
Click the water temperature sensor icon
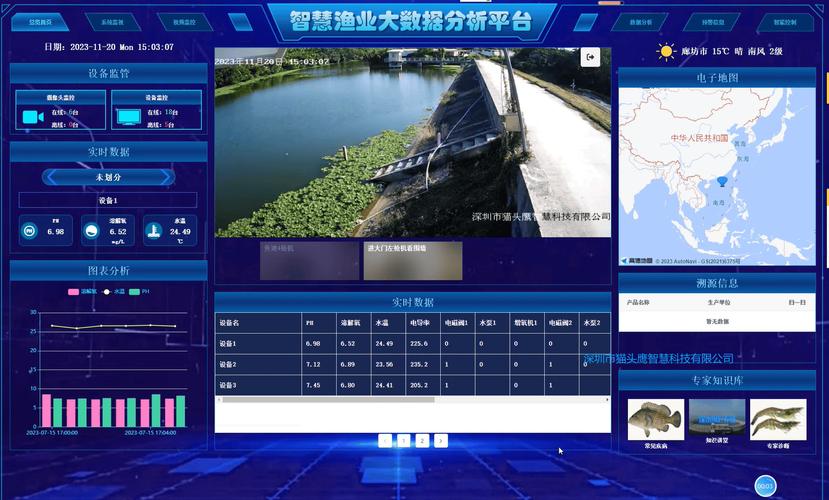[x=153, y=232]
